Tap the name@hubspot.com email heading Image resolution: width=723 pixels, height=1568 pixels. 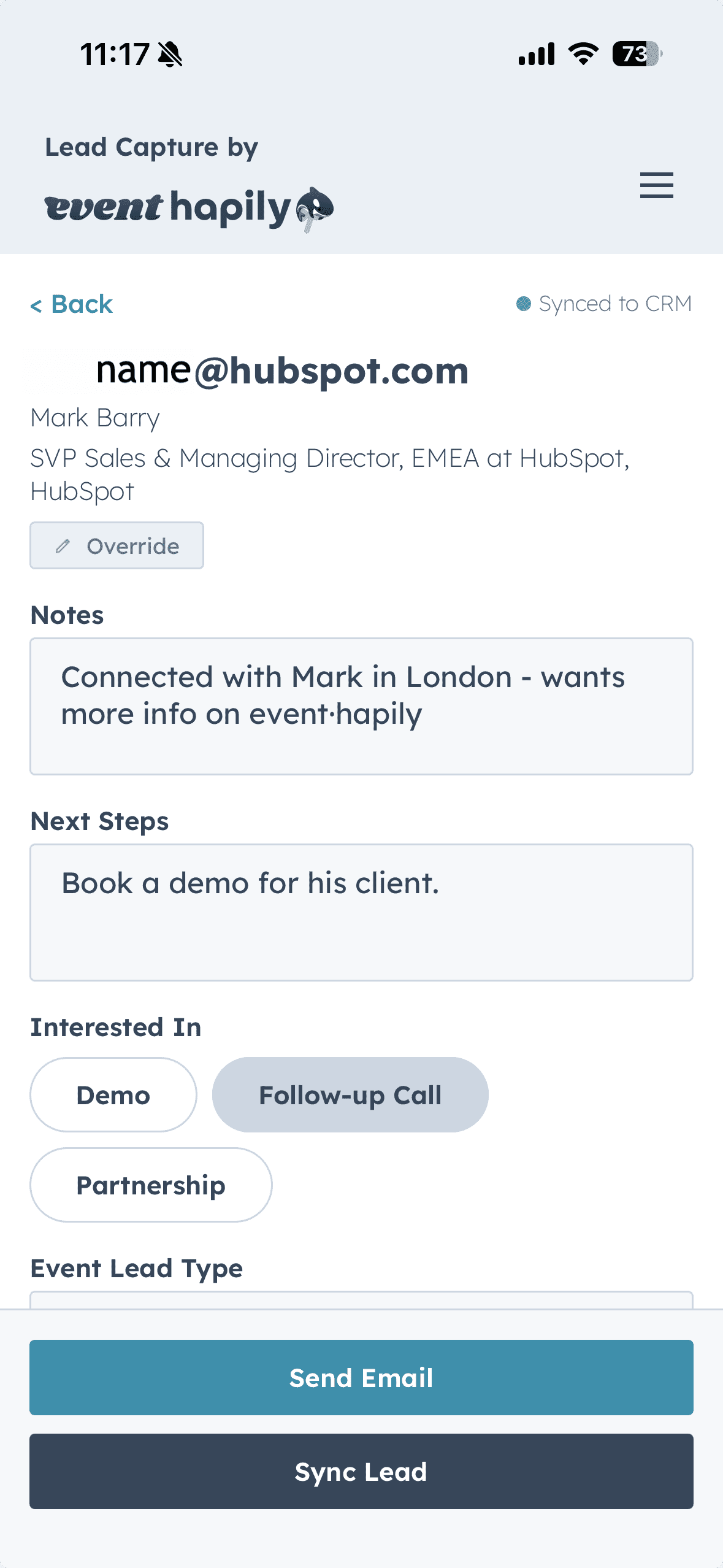tap(283, 371)
